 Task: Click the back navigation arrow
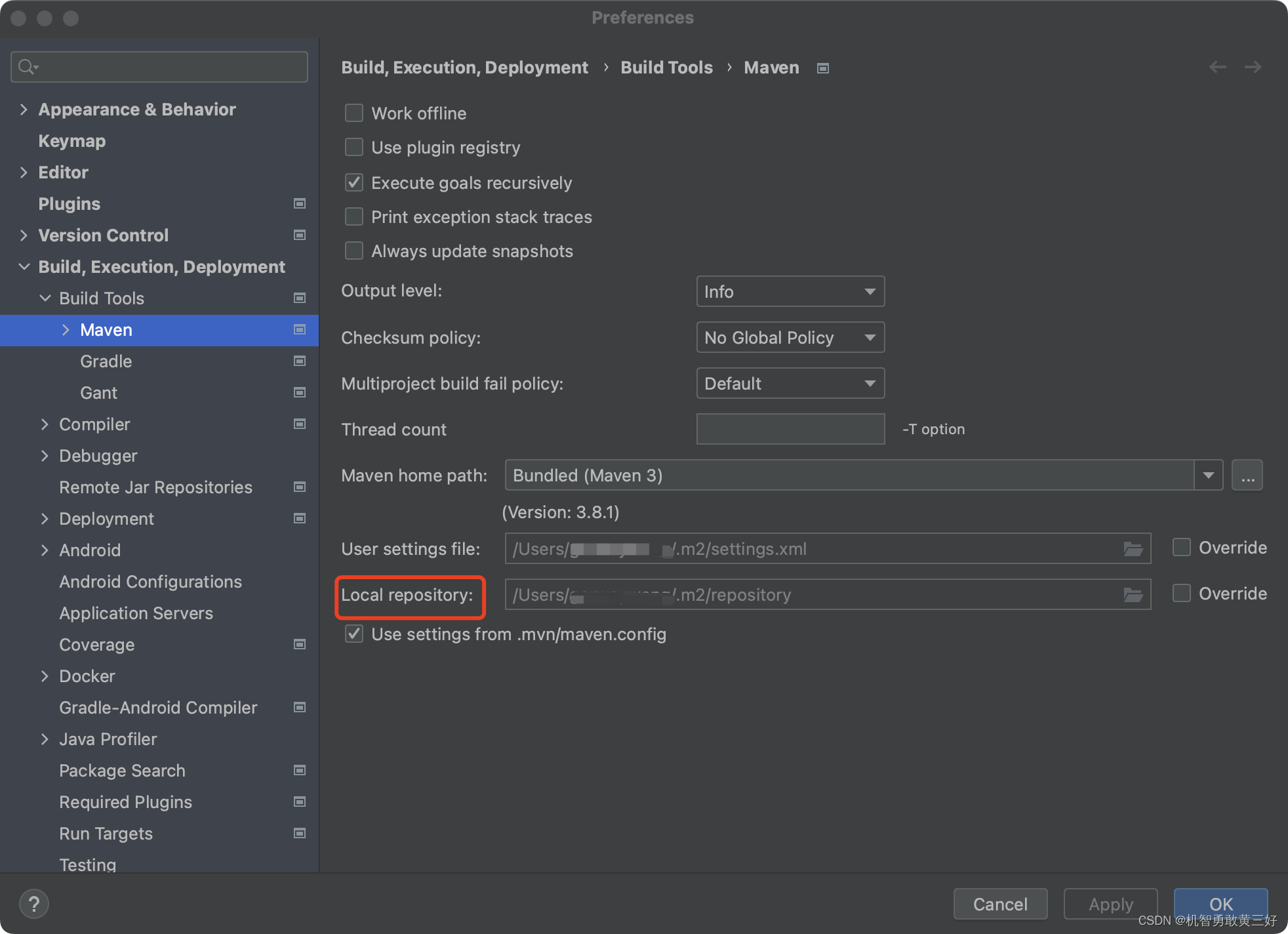tap(1218, 67)
